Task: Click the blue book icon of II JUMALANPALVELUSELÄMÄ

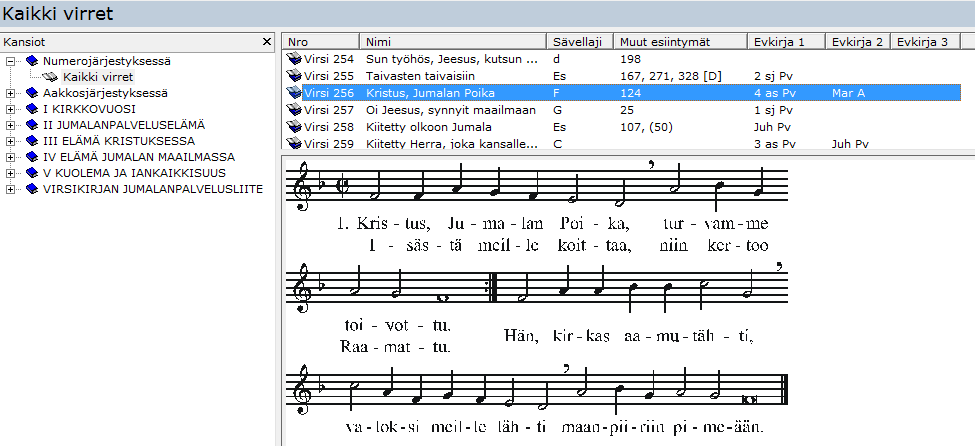Action: tap(32, 125)
